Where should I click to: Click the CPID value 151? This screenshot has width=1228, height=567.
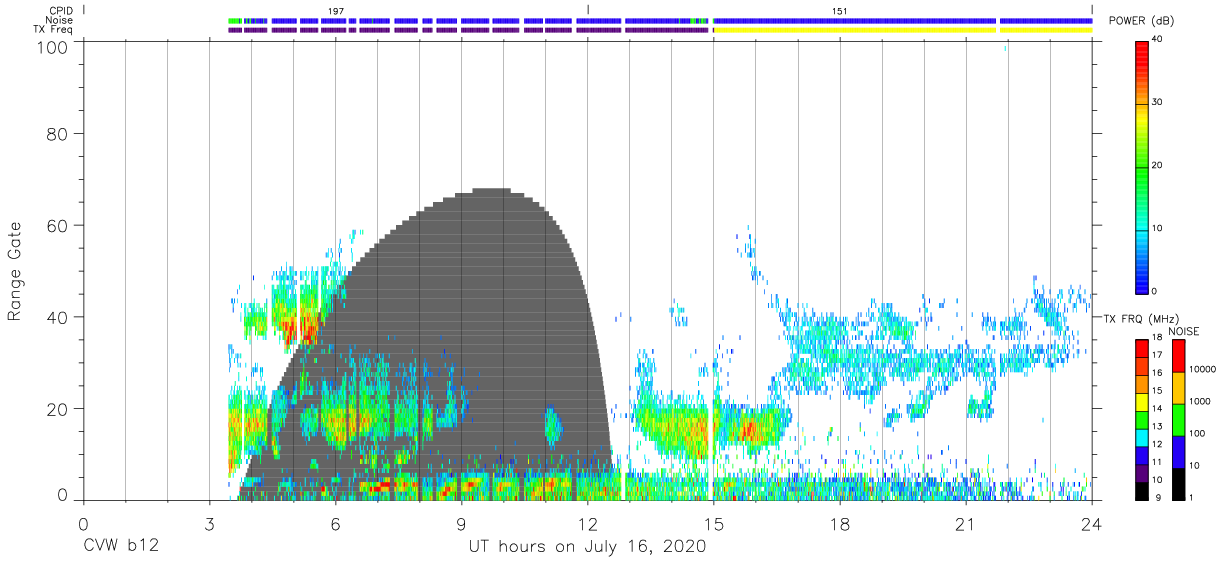[840, 10]
